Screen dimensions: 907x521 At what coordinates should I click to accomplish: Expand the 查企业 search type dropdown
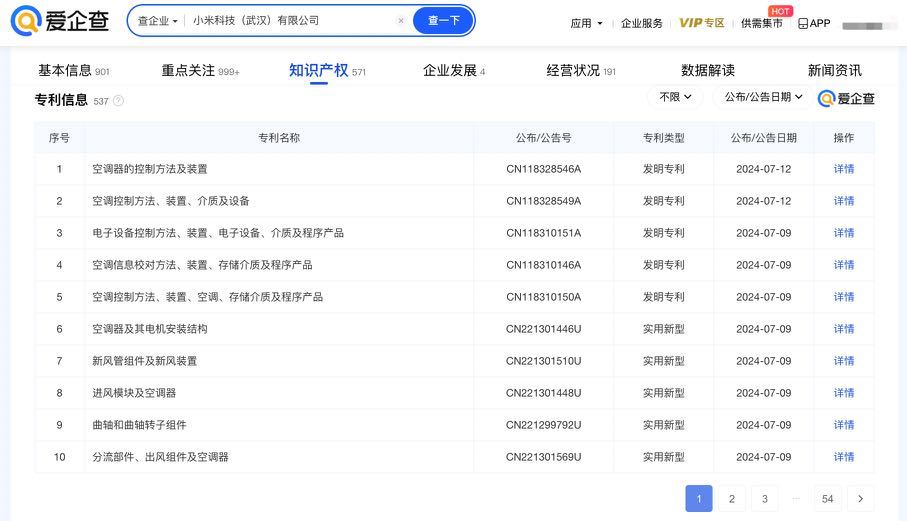158,21
